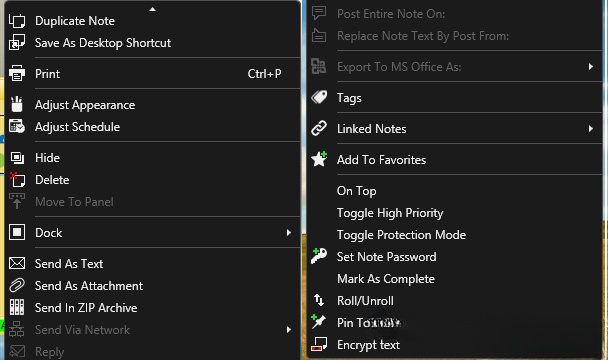Click the Tags label icon
Viewport: 608px width, 360px height.
coord(319,97)
